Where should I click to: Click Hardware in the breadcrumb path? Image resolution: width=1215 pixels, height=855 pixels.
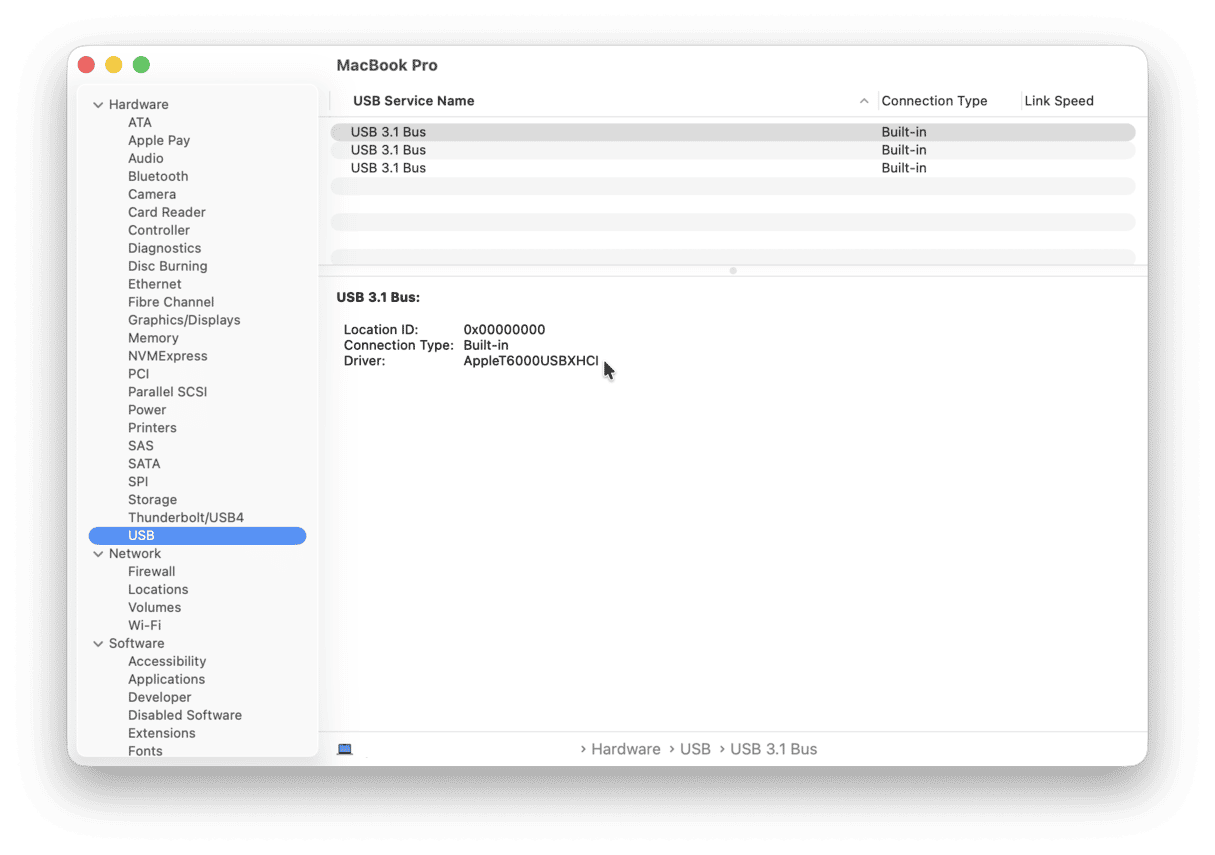coord(625,748)
